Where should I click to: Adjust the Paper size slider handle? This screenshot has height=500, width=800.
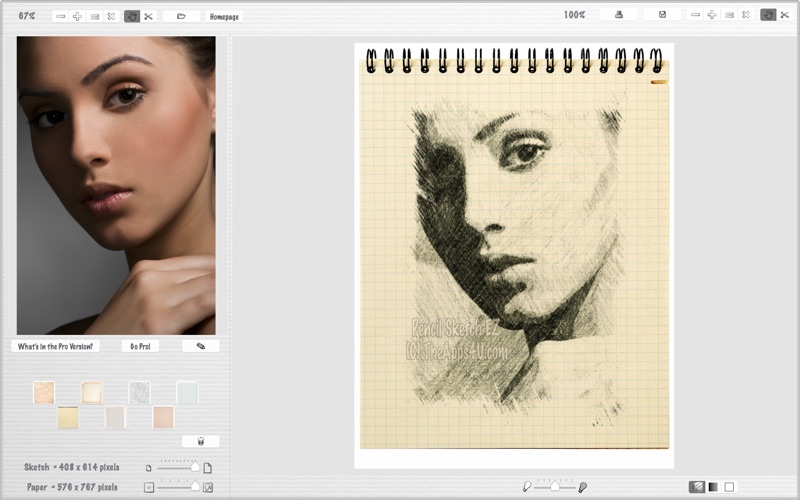(195, 487)
